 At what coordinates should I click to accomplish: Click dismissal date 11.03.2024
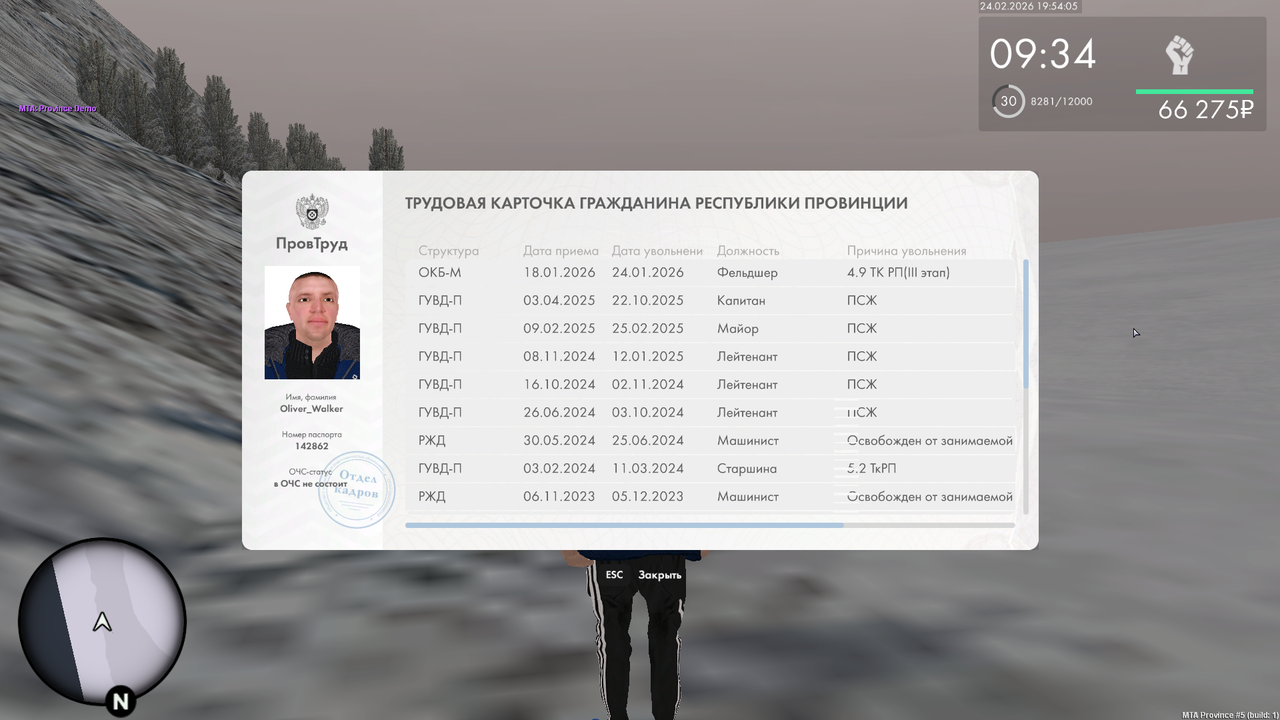pos(648,469)
